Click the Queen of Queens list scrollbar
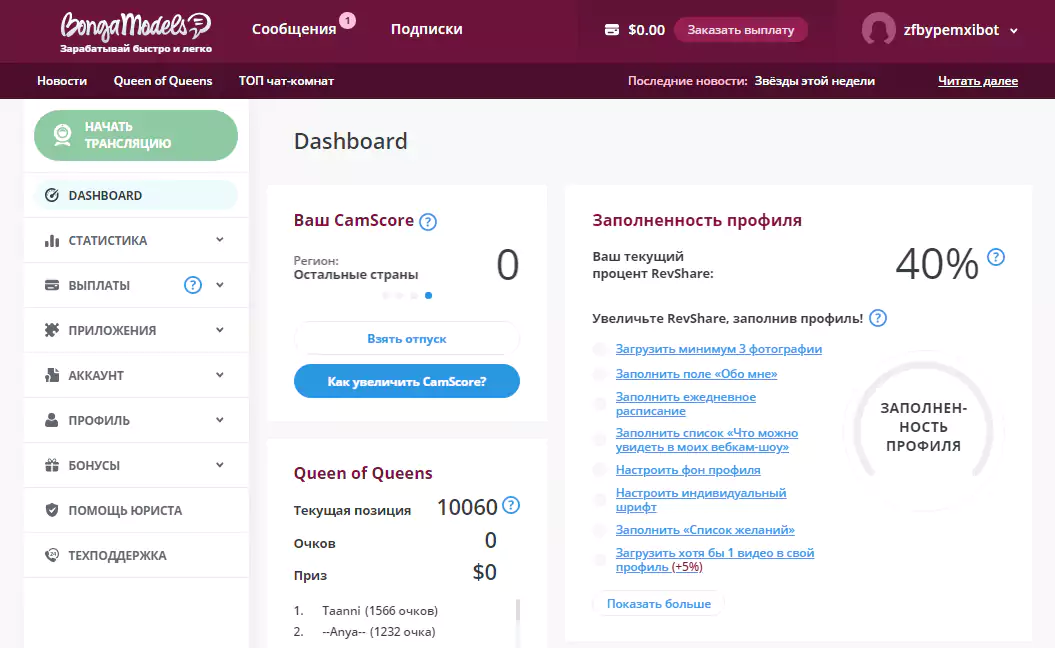 click(517, 610)
